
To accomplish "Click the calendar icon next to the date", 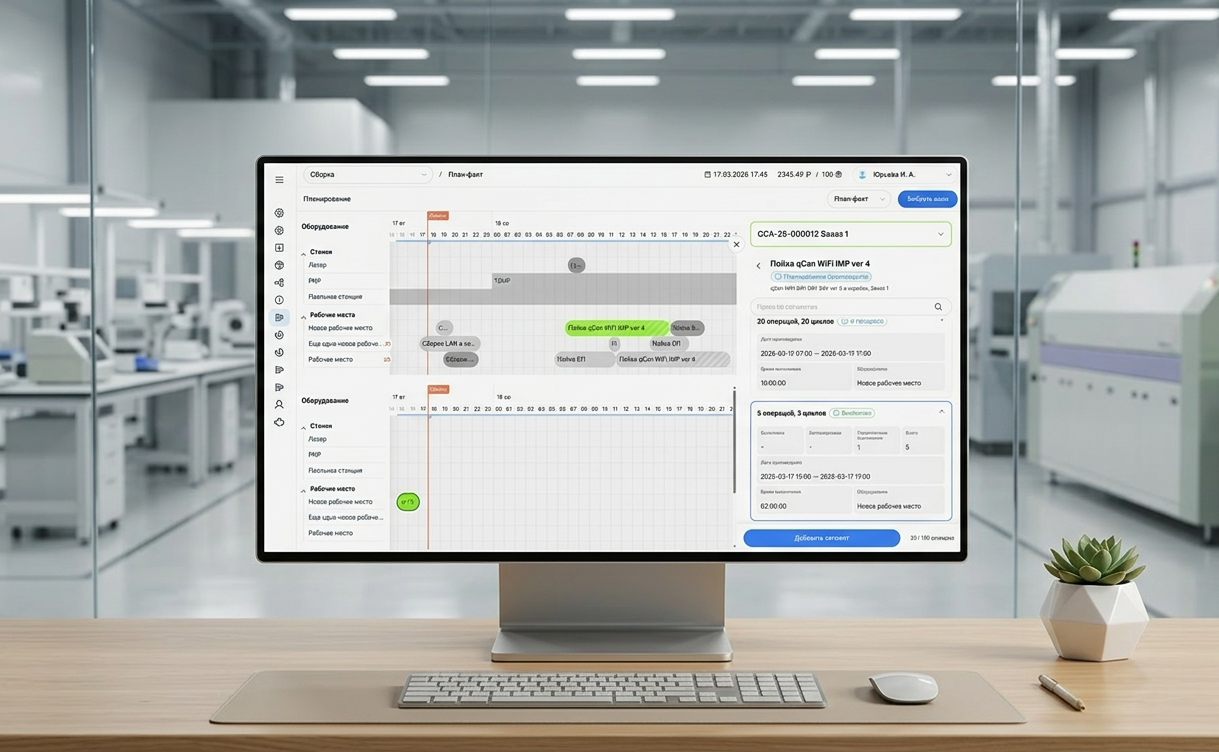I will [707, 175].
